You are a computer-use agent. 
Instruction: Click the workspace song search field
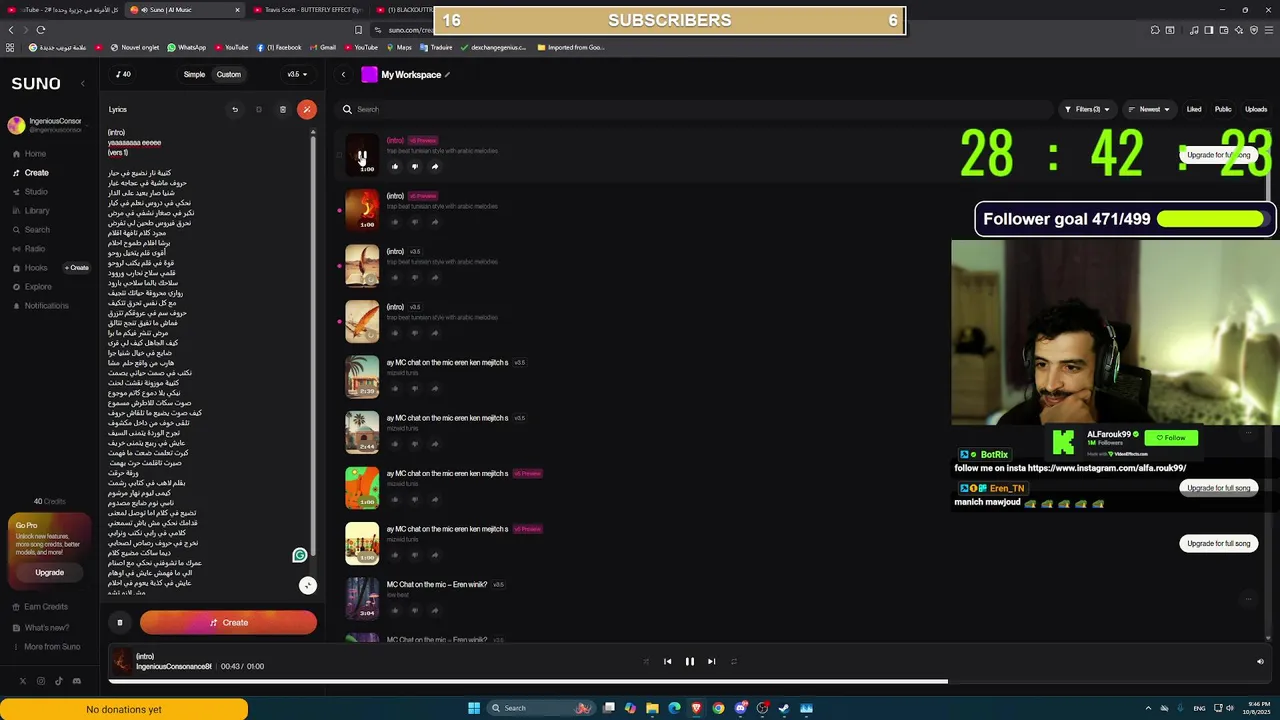click(695, 110)
